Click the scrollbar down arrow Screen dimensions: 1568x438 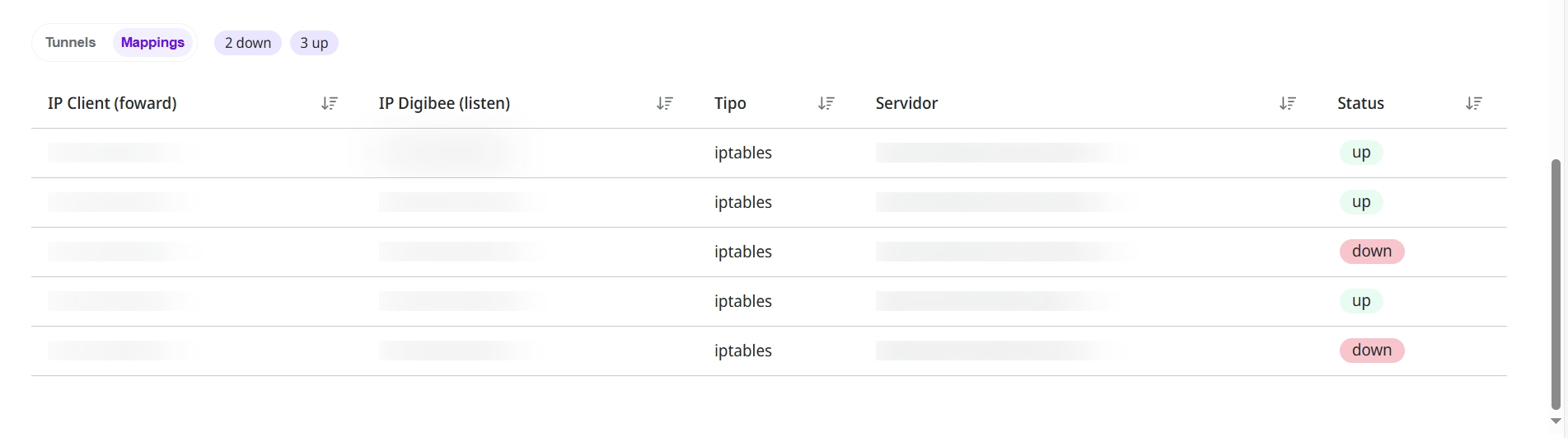pos(1556,422)
